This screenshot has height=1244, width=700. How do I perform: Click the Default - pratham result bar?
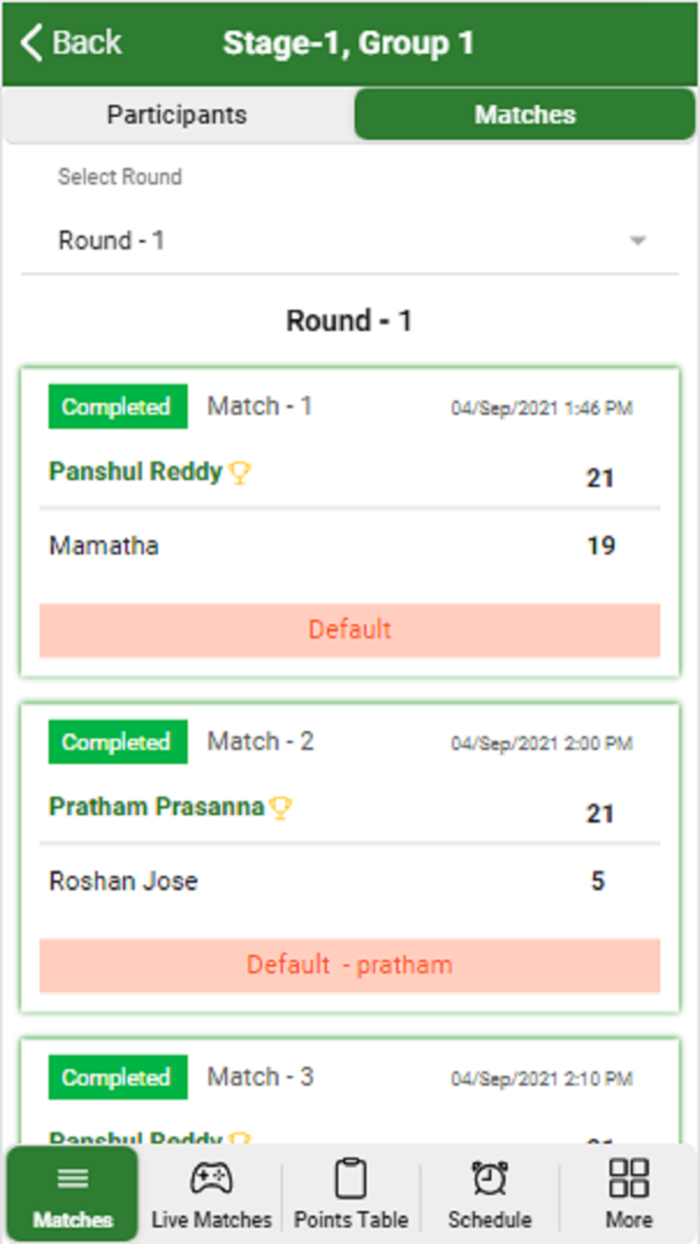(349, 965)
